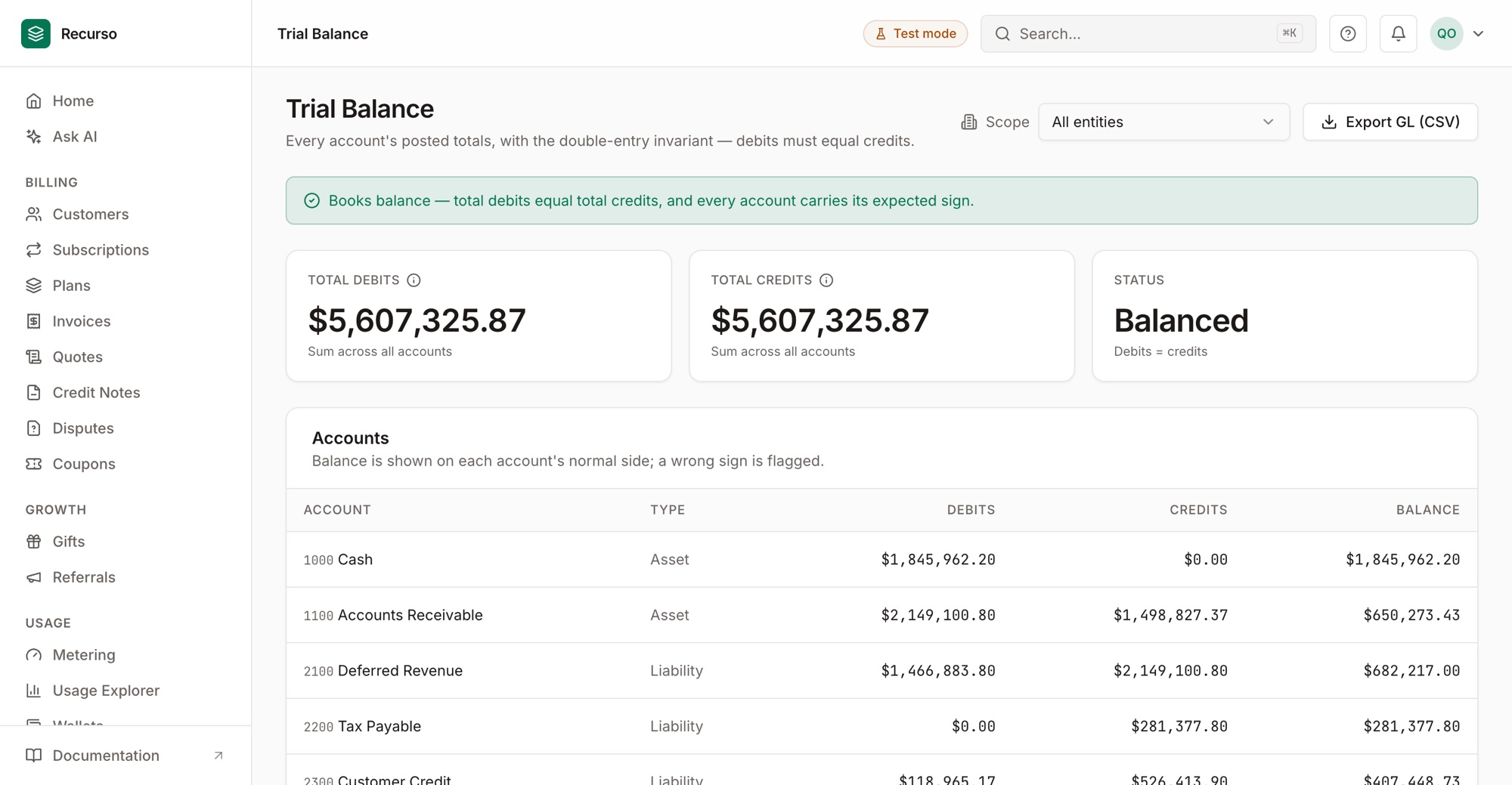Viewport: 1512px width, 785px height.
Task: Expand the account menu chevron
Action: click(x=1479, y=34)
